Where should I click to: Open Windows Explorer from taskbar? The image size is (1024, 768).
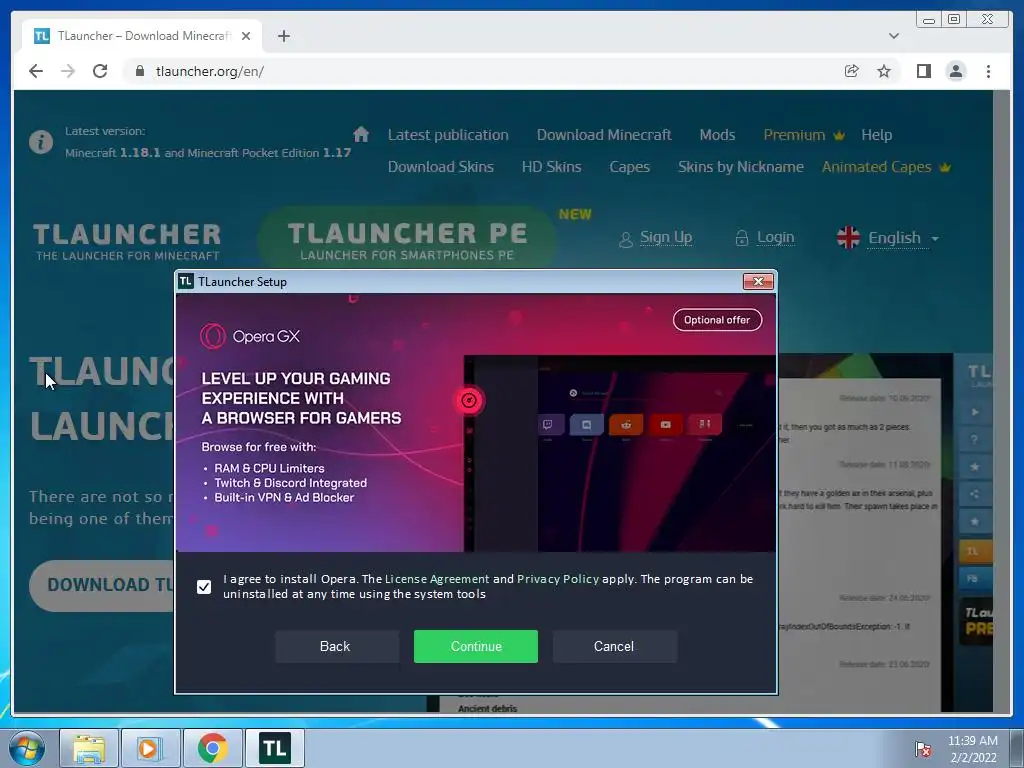[x=89, y=748]
